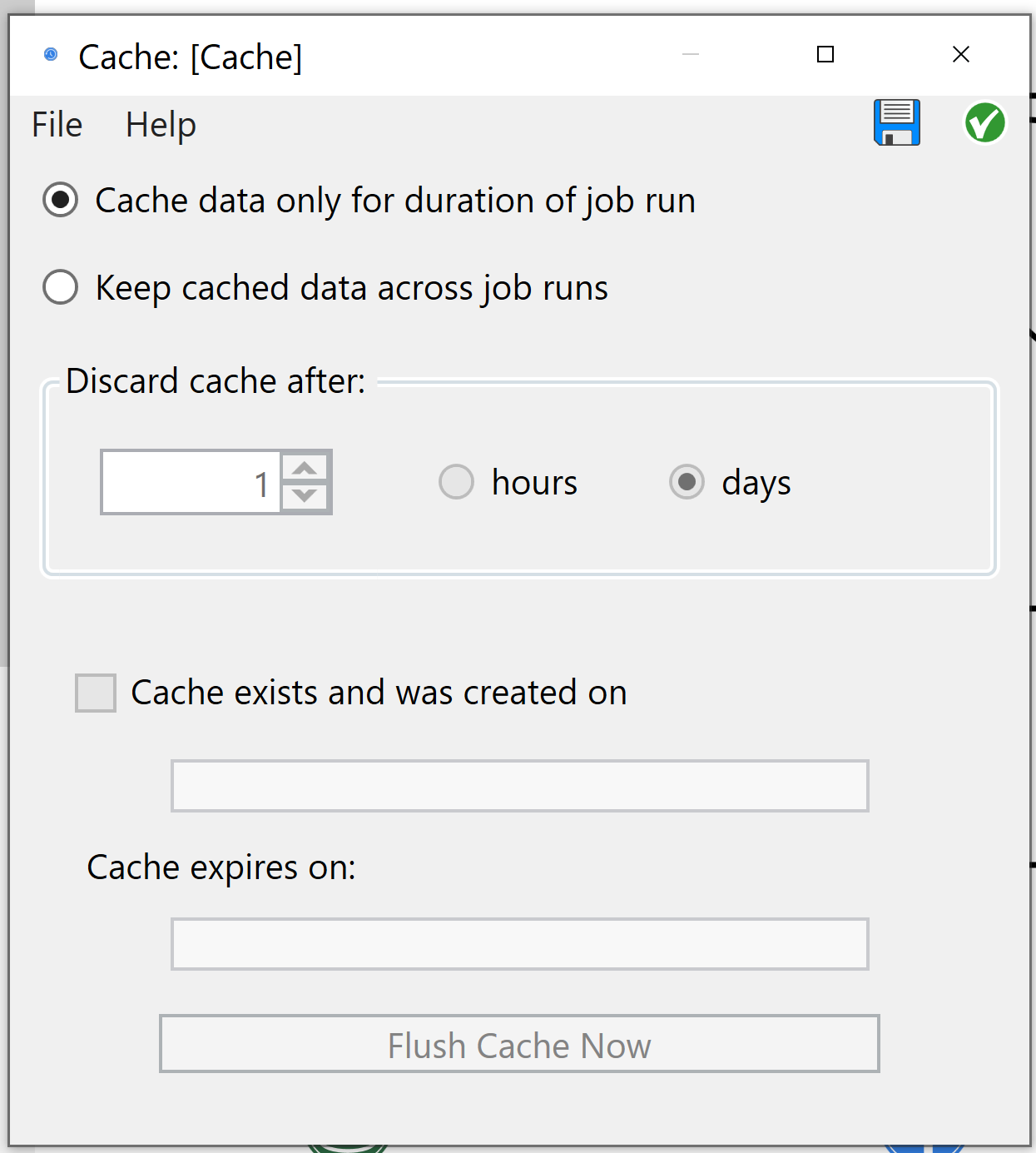The height and width of the screenshot is (1153, 1036).
Task: Toggle the Cache exists and was created on checkbox
Action: tap(95, 693)
